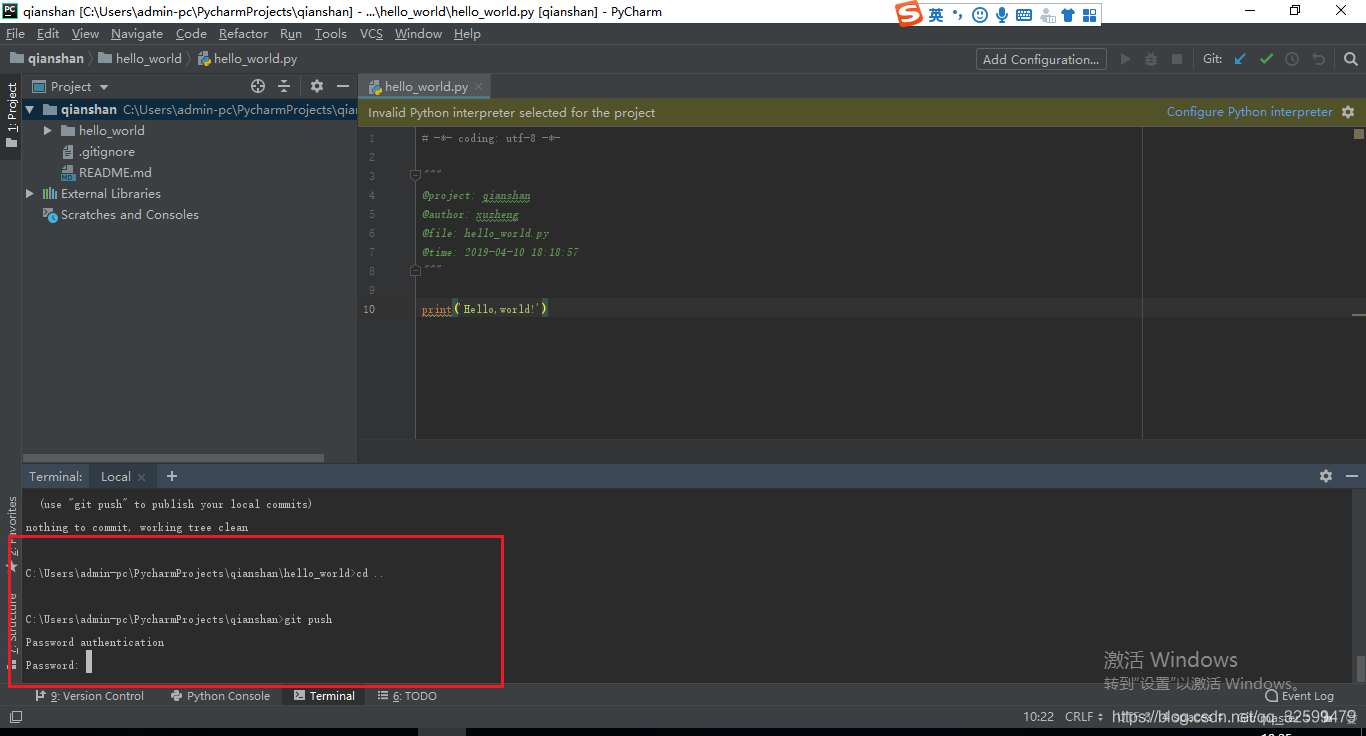
Task: Click Git Commit green checkmark
Action: click(1266, 59)
